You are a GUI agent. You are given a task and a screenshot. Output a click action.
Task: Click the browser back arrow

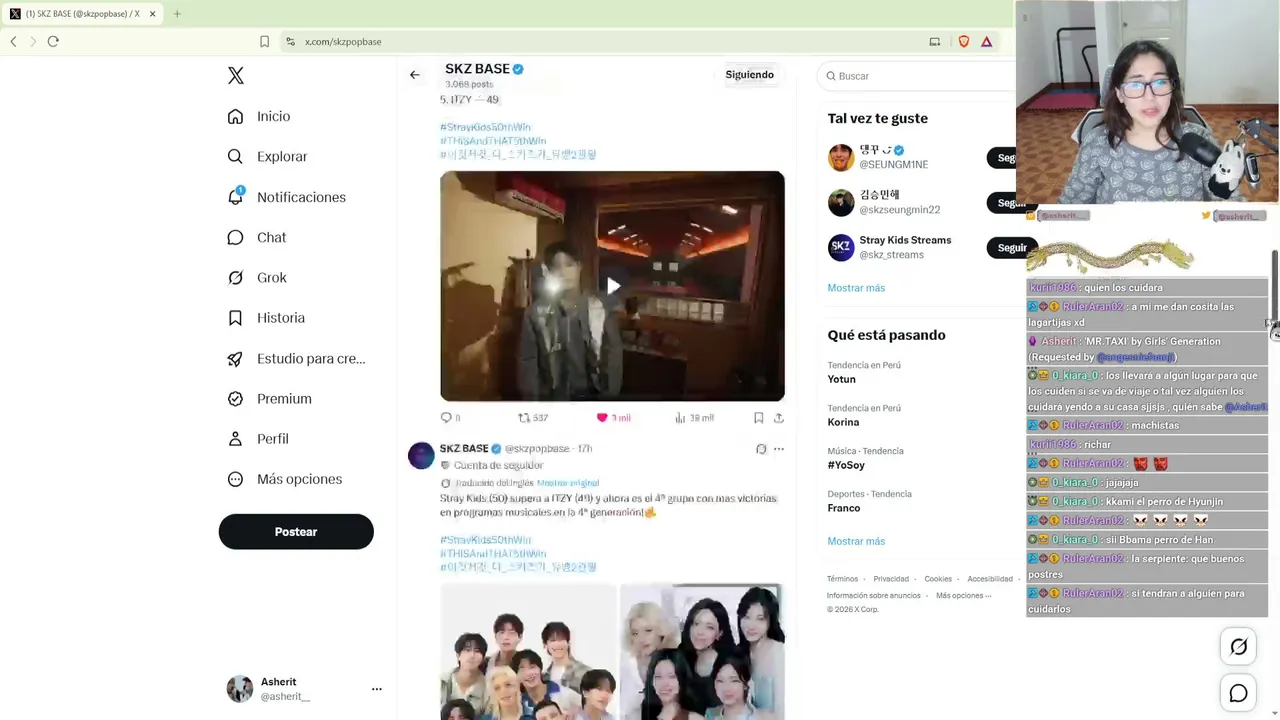[x=14, y=42]
